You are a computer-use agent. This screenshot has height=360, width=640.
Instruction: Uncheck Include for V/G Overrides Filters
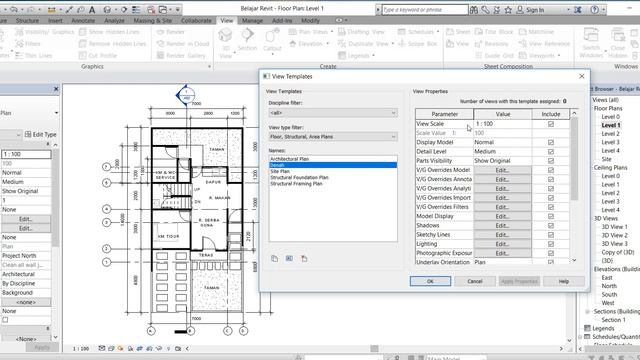[551, 207]
